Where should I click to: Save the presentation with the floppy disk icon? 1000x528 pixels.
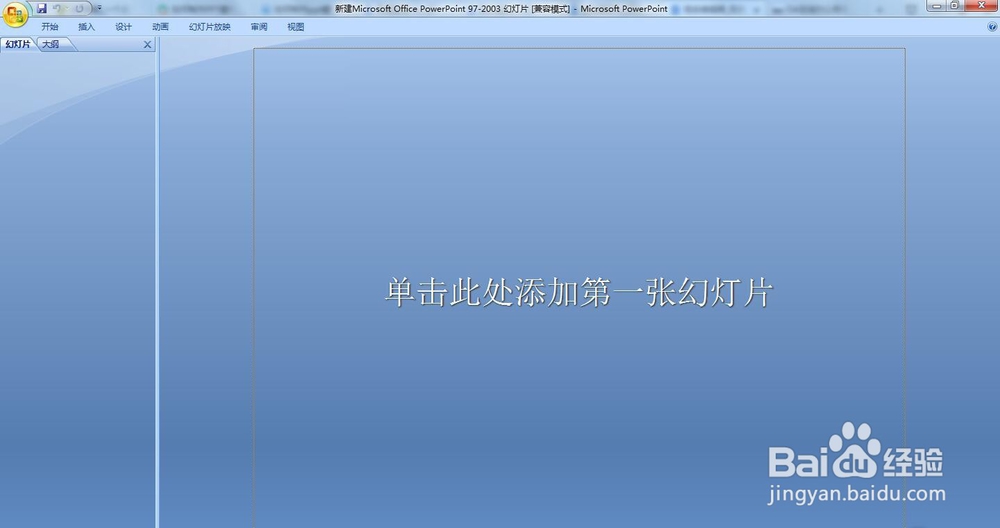42,8
